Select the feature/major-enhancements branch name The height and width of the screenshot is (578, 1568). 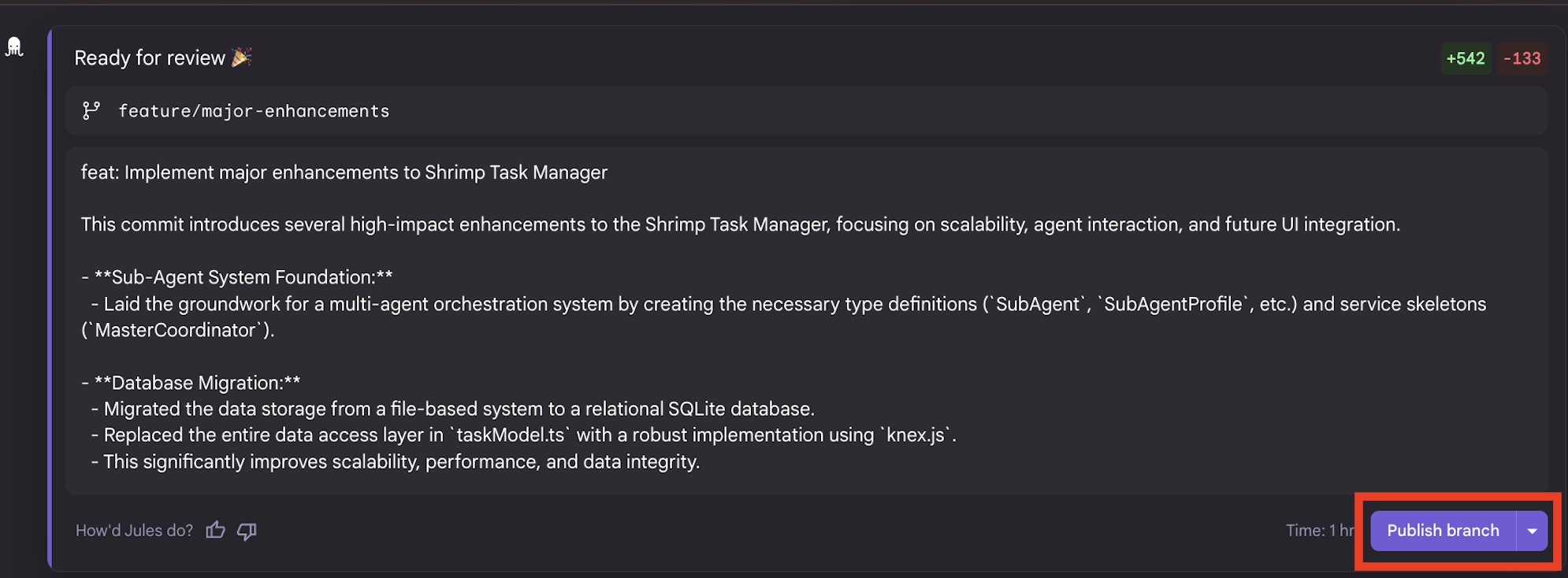tap(254, 111)
